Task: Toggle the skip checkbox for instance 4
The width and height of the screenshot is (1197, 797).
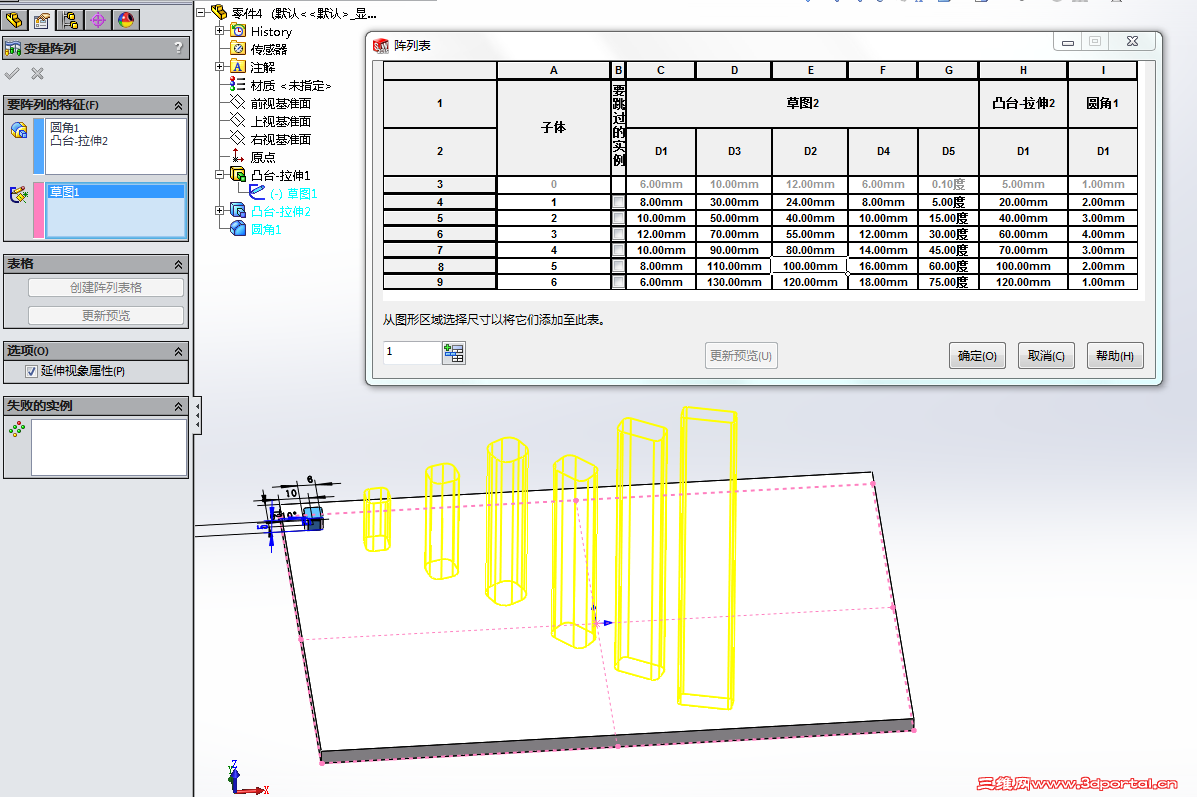Action: pos(618,250)
